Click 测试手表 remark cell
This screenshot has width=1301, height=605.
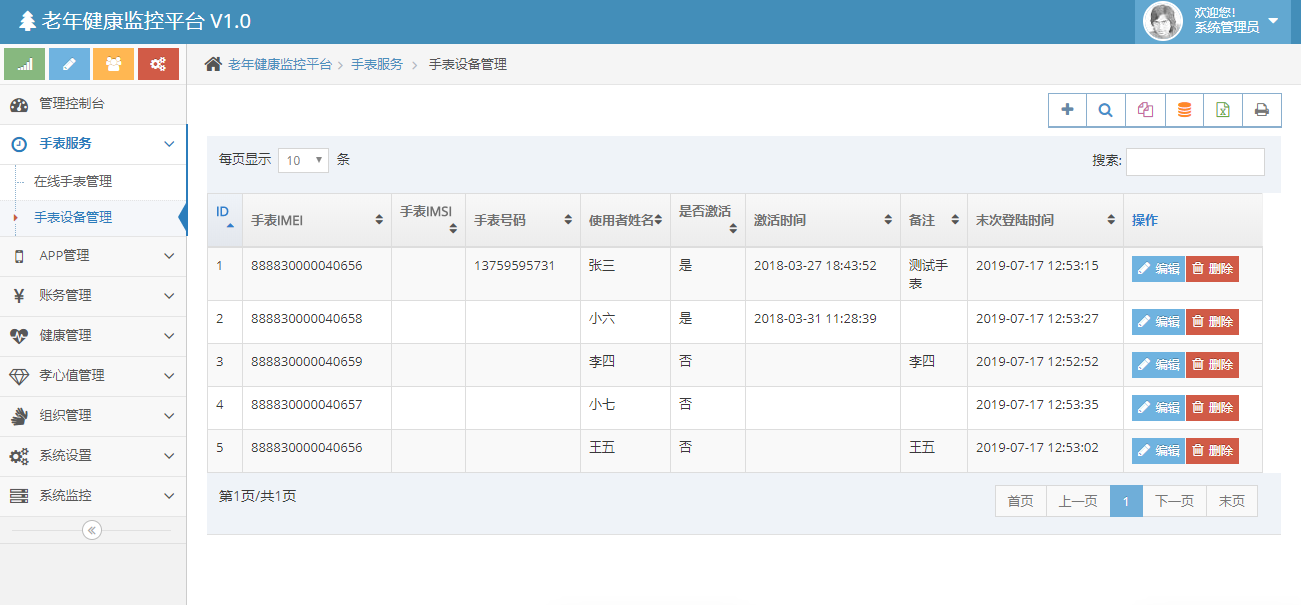(934, 274)
